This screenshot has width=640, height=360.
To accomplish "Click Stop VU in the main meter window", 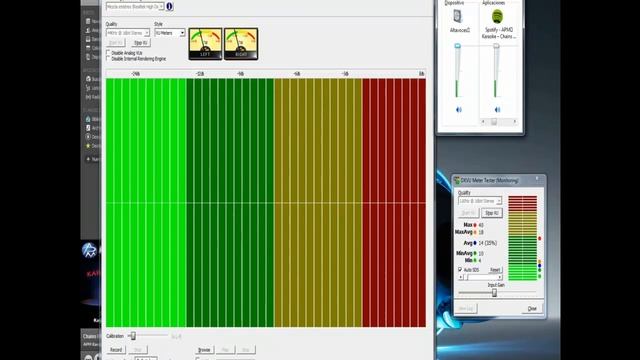I will tap(141, 43).
